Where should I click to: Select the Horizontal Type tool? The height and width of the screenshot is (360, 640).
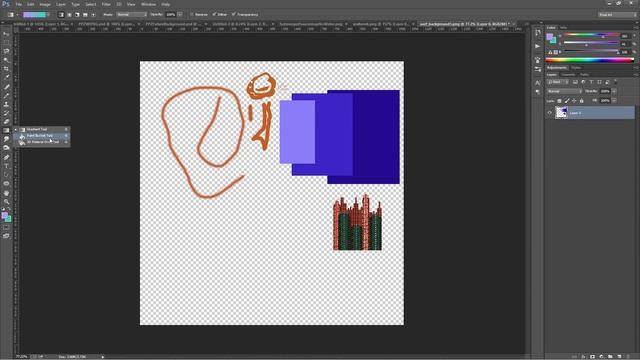(6, 166)
